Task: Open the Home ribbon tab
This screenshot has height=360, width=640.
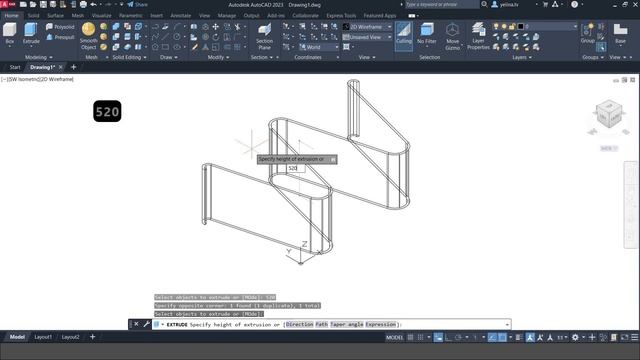Action: pyautogui.click(x=11, y=16)
